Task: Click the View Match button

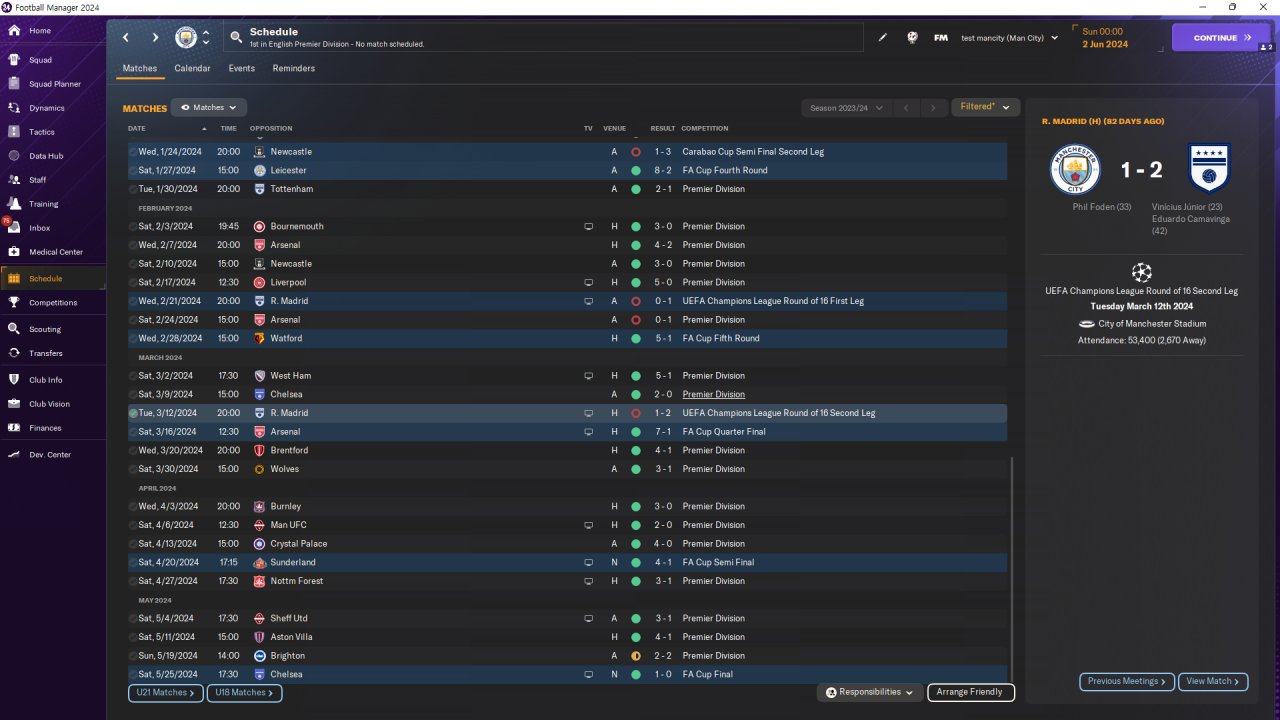Action: (1213, 681)
